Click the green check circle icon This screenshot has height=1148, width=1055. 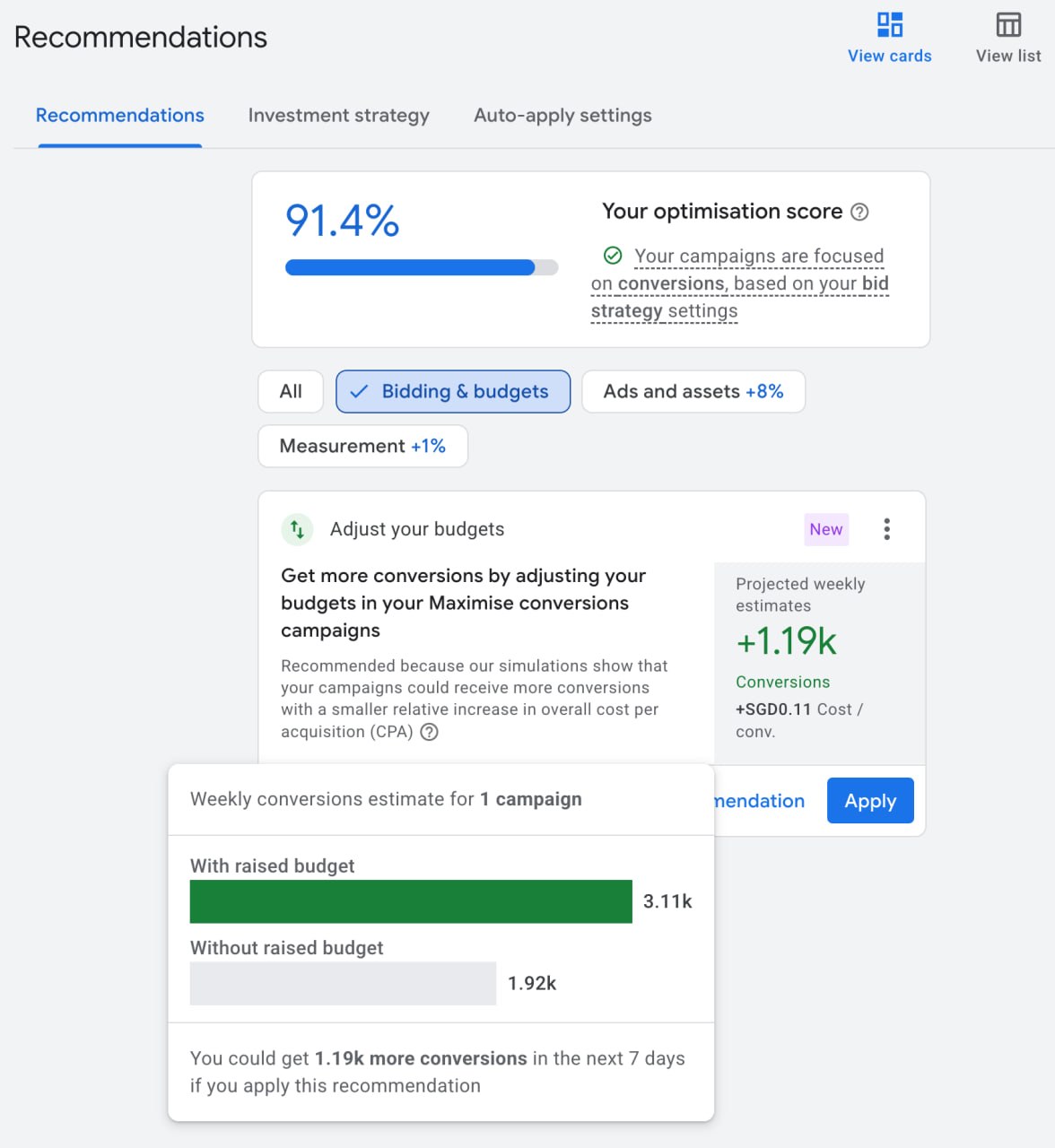[613, 257]
